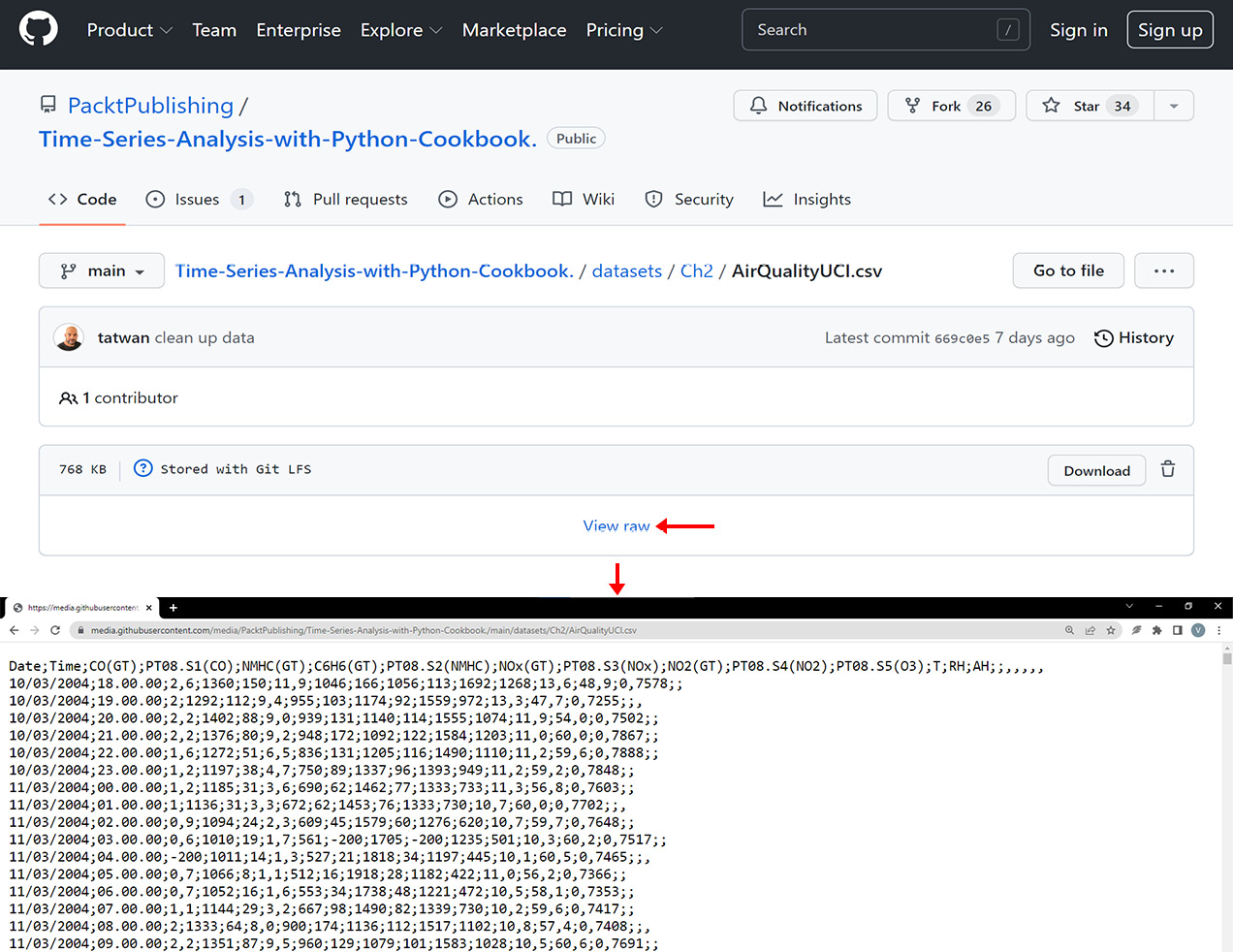Download the CSV file
1233x952 pixels.
(x=1096, y=469)
